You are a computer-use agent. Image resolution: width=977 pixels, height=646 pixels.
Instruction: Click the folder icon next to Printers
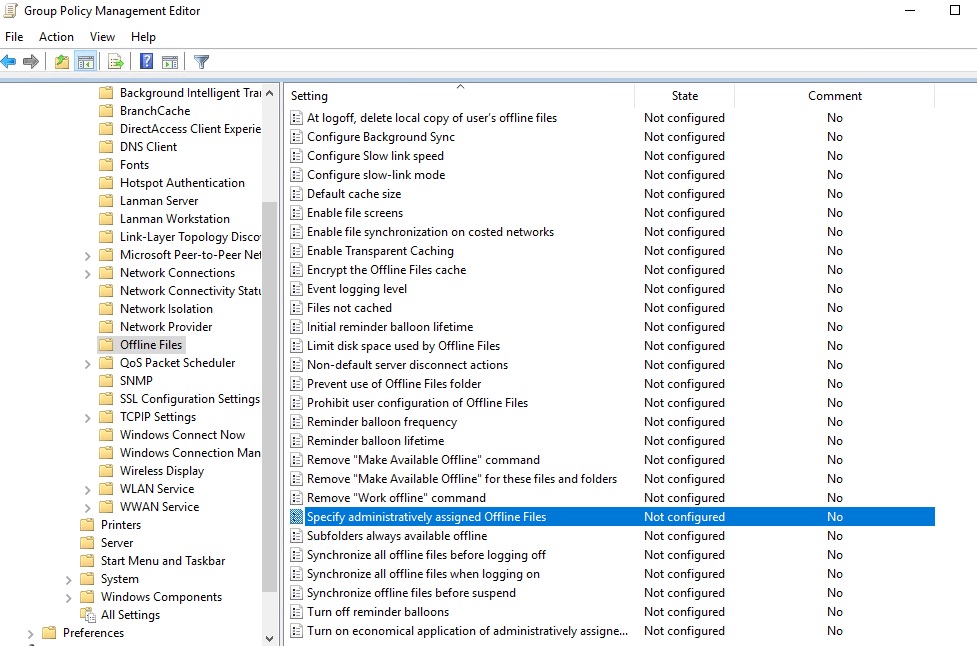[x=88, y=525]
